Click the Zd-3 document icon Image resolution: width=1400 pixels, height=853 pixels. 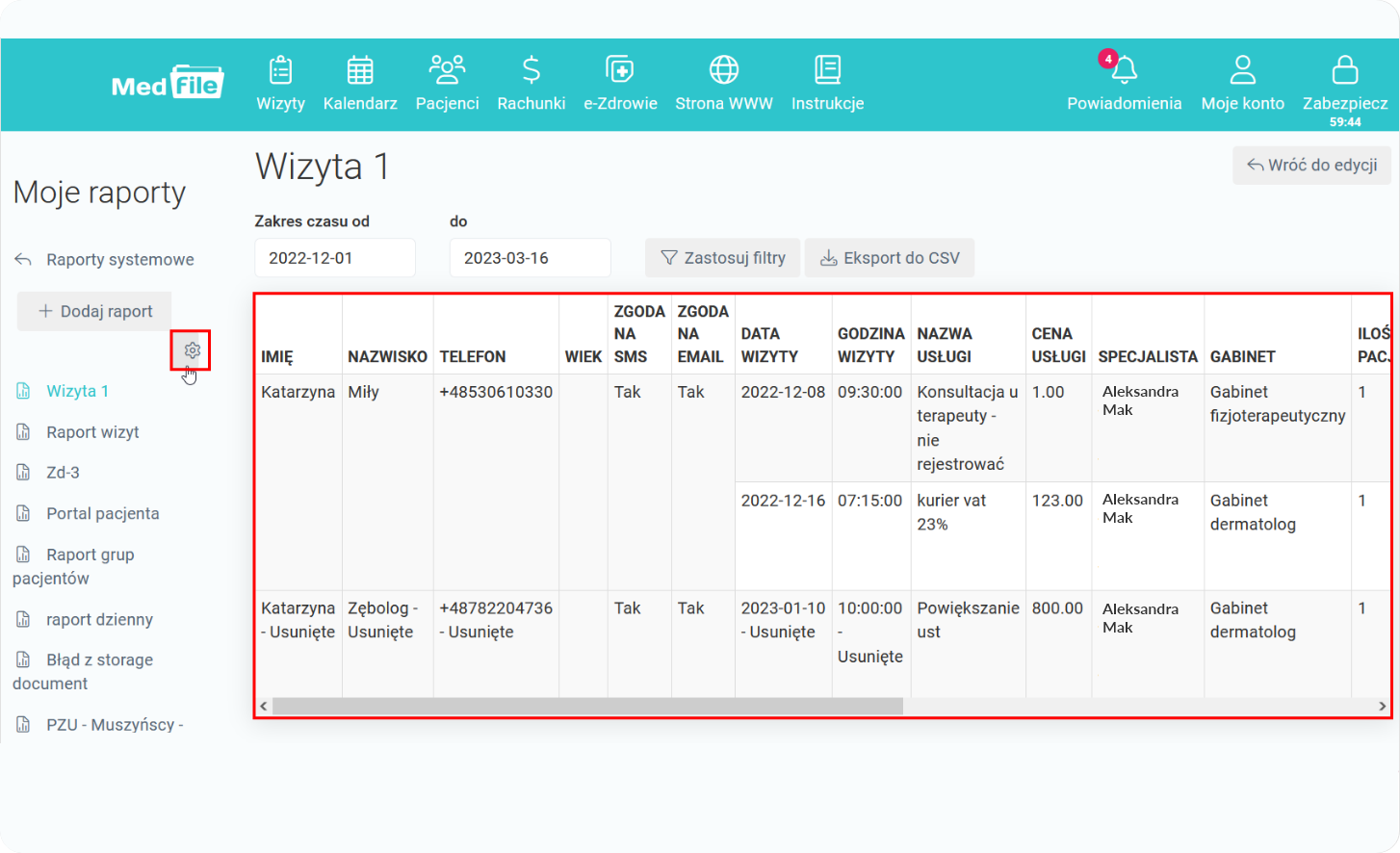click(23, 473)
